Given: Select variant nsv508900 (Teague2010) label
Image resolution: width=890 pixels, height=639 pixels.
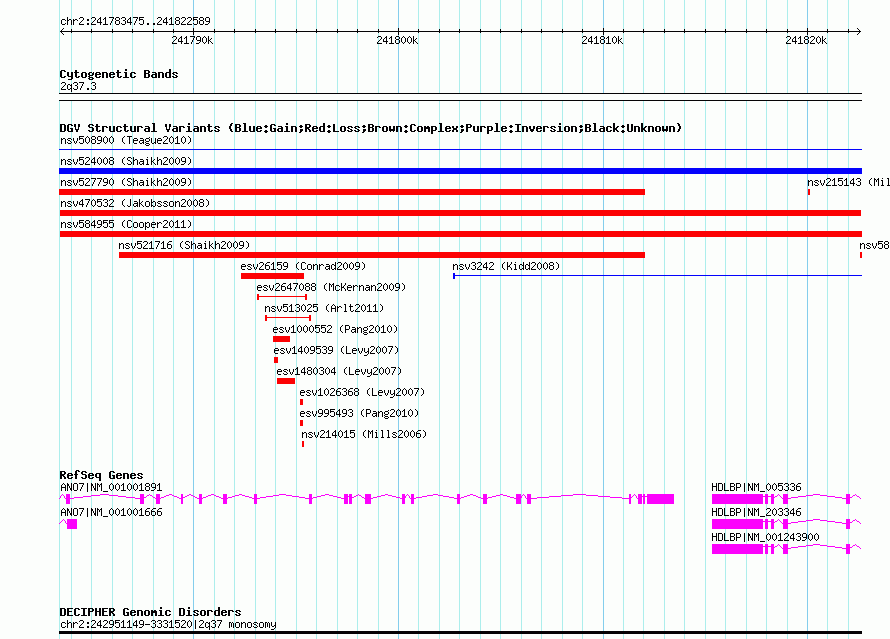Looking at the screenshot, I should tap(126, 140).
